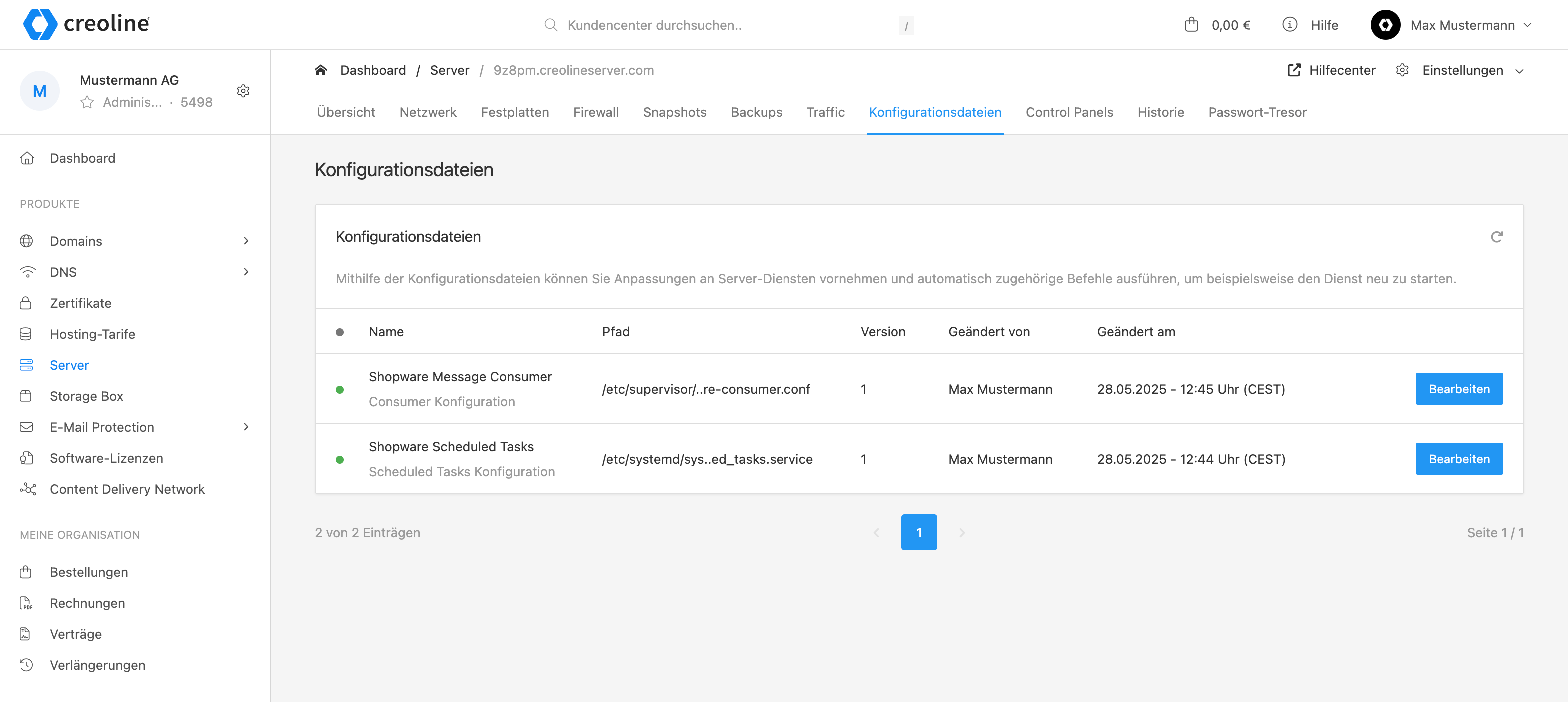The image size is (1568, 702).
Task: Click the Bestellungen bag icon
Action: (26, 572)
